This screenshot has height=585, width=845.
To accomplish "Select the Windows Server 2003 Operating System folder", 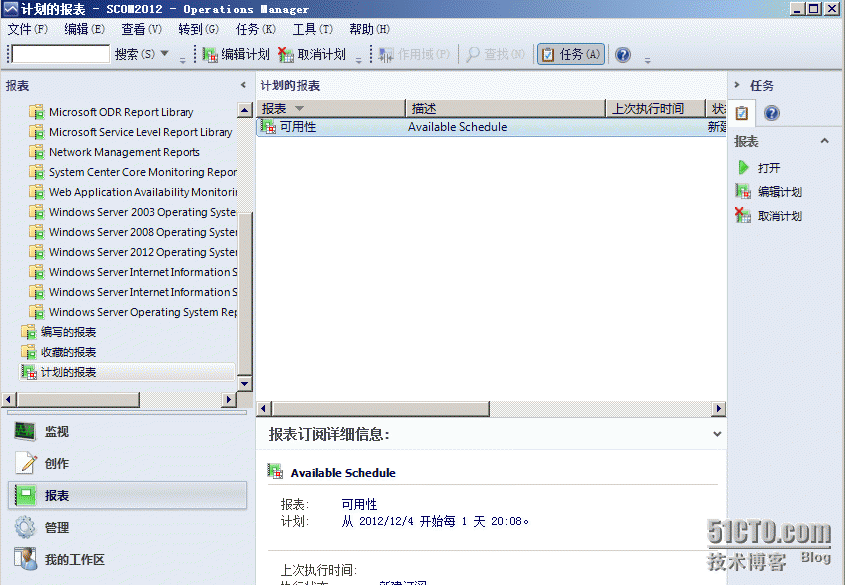I will pos(143,212).
